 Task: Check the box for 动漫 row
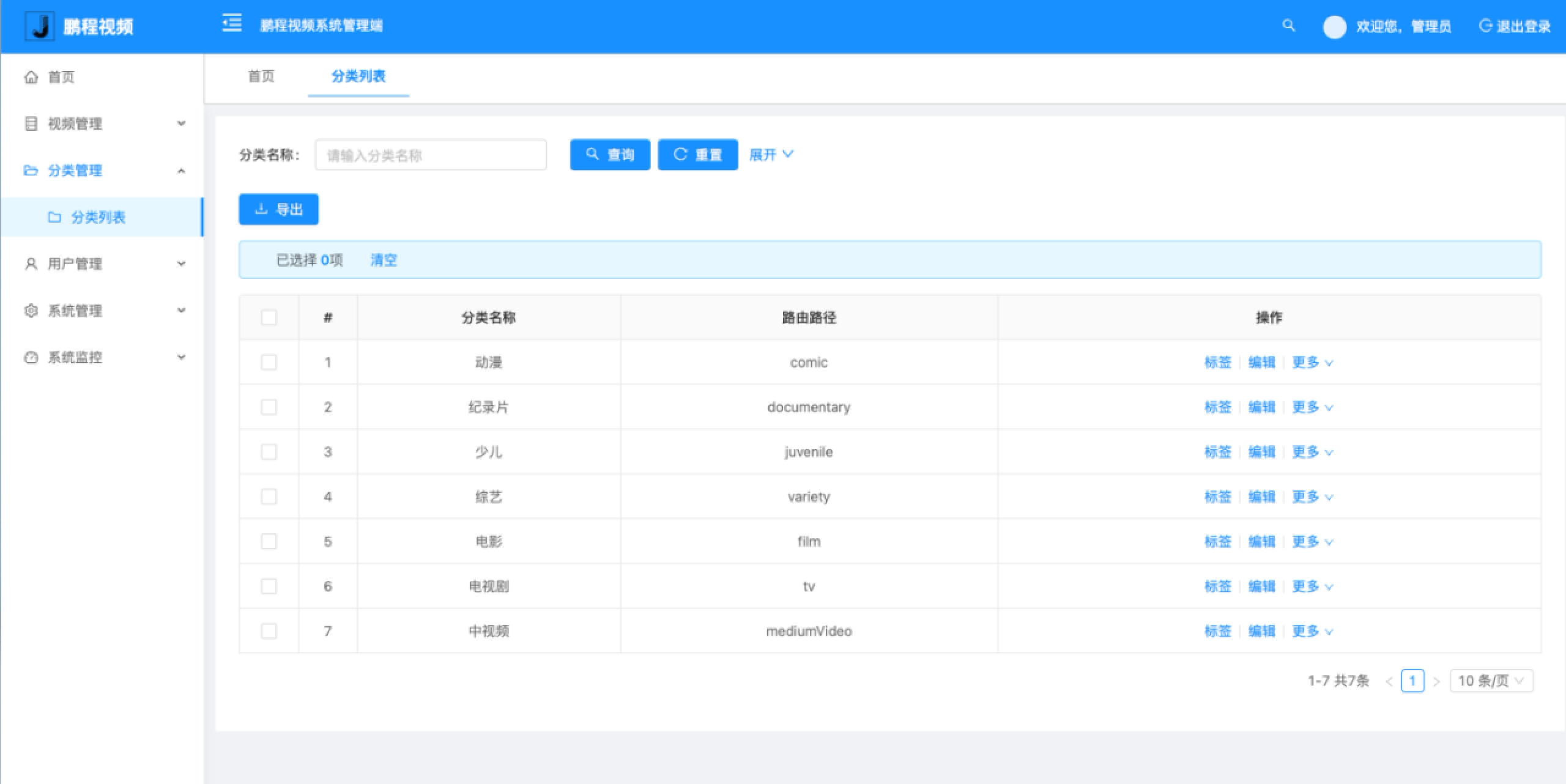pos(269,362)
